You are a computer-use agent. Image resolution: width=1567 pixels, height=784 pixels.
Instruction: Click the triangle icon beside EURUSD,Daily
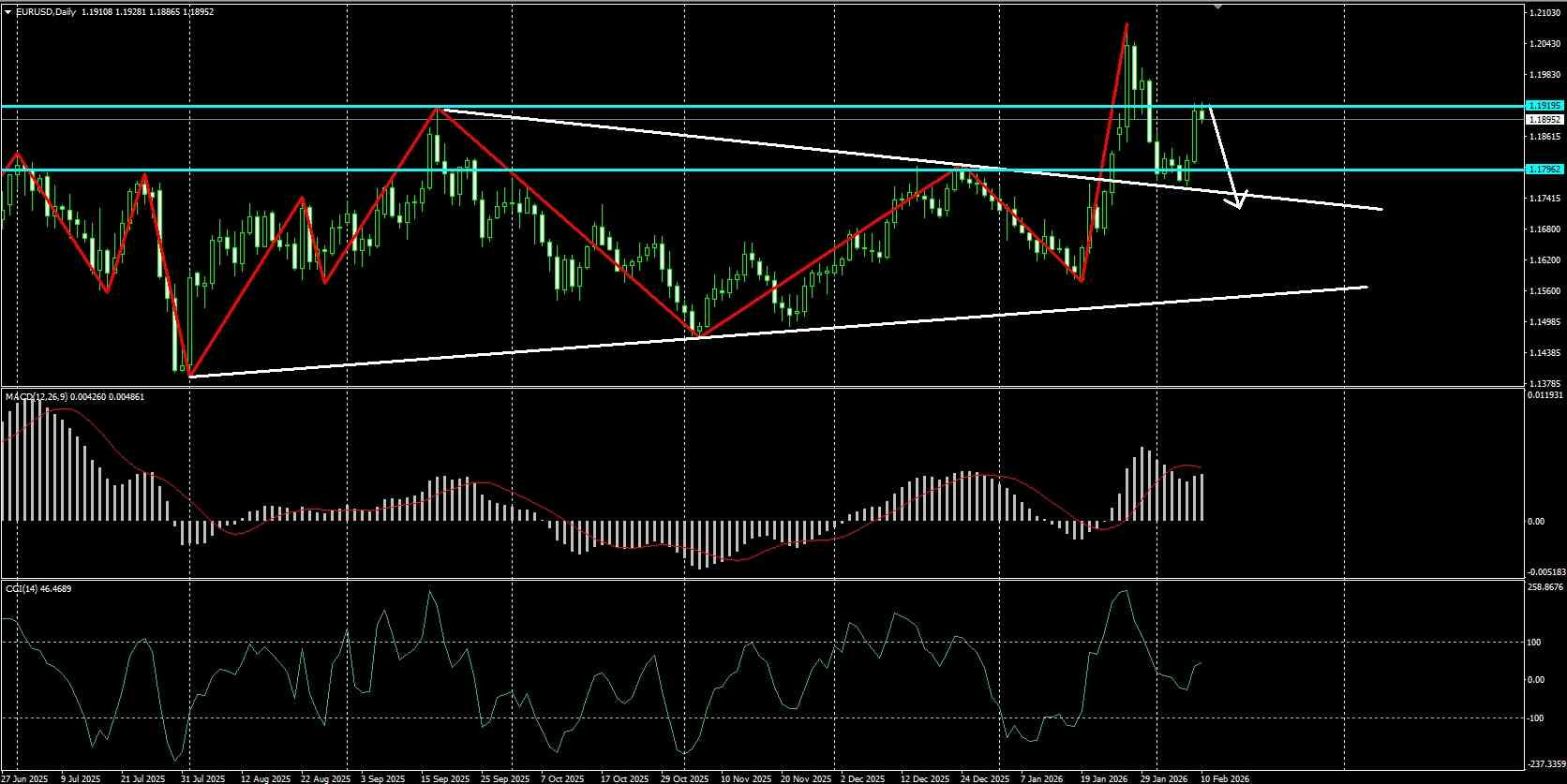point(8,12)
